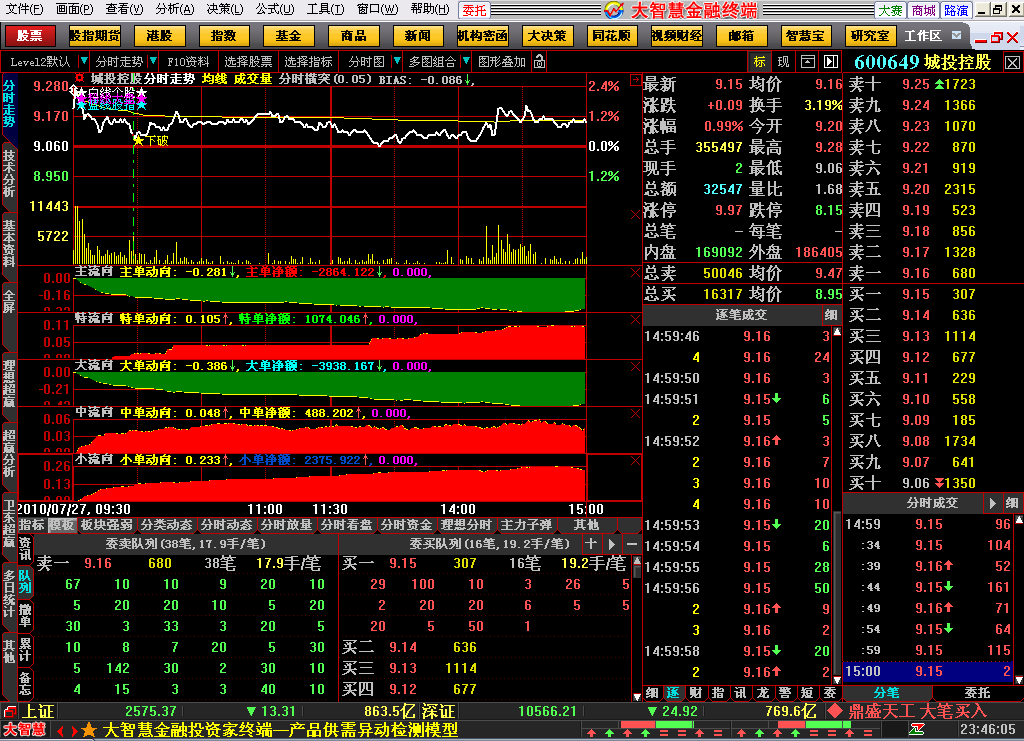The height and width of the screenshot is (741, 1024).
Task: Select the 累计 vertical tab
Action: [25, 650]
